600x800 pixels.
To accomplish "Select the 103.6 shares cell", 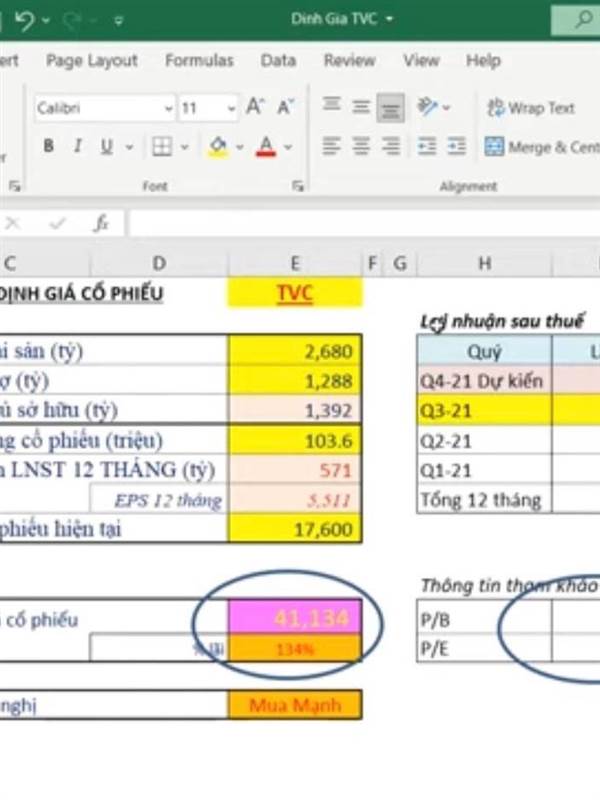I will tap(295, 440).
